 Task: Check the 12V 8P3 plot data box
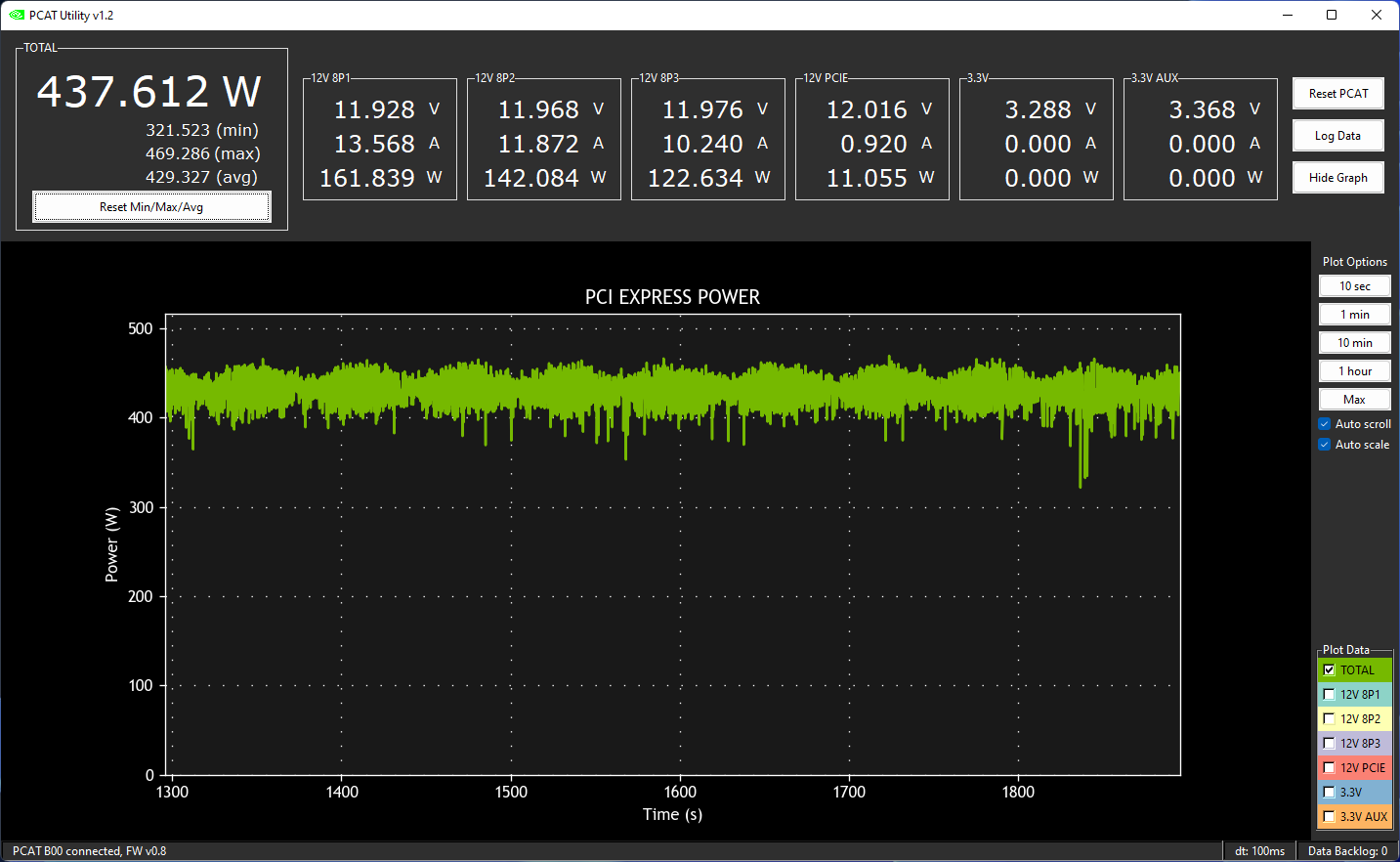1329,744
